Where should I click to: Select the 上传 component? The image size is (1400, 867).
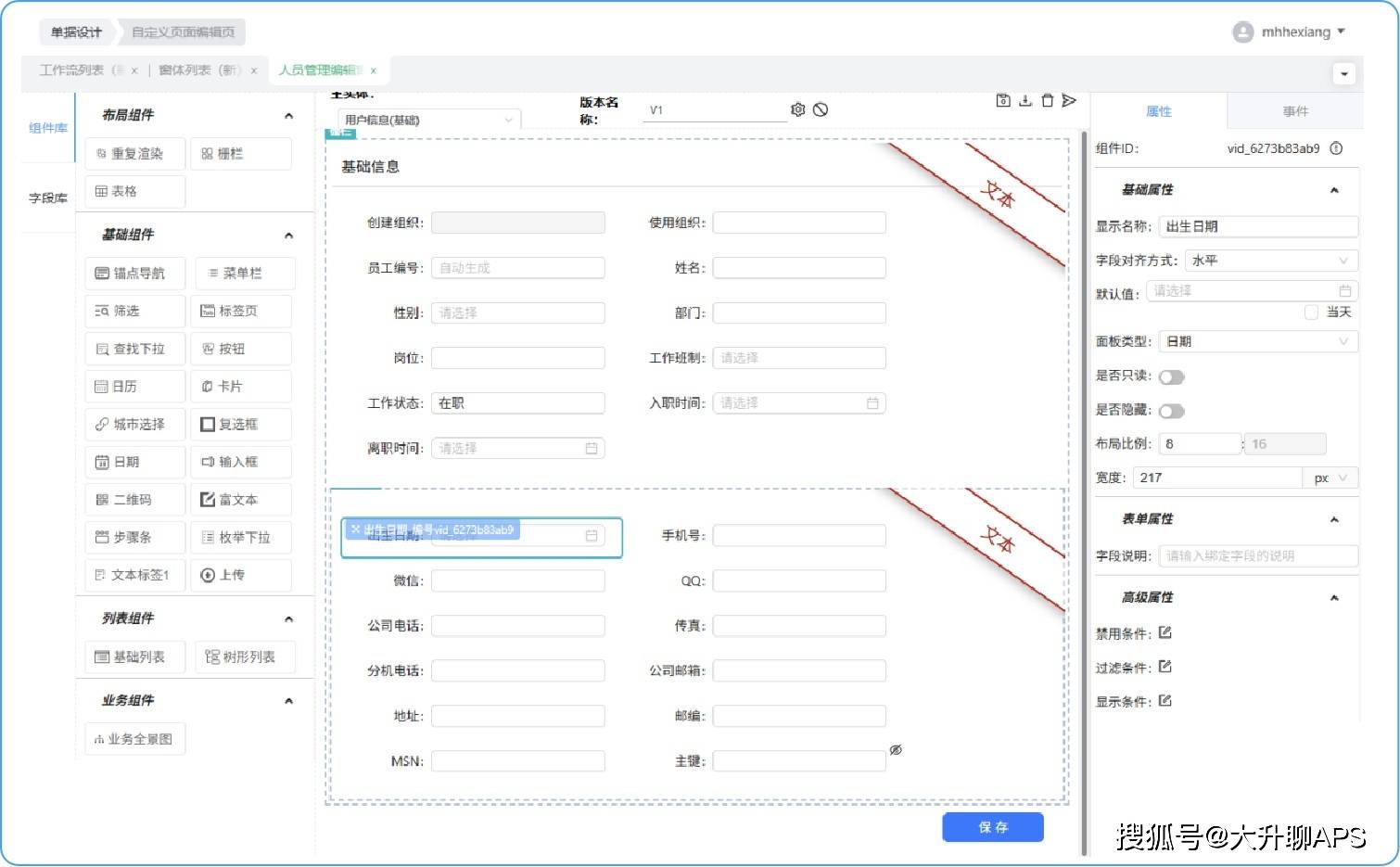pos(241,575)
